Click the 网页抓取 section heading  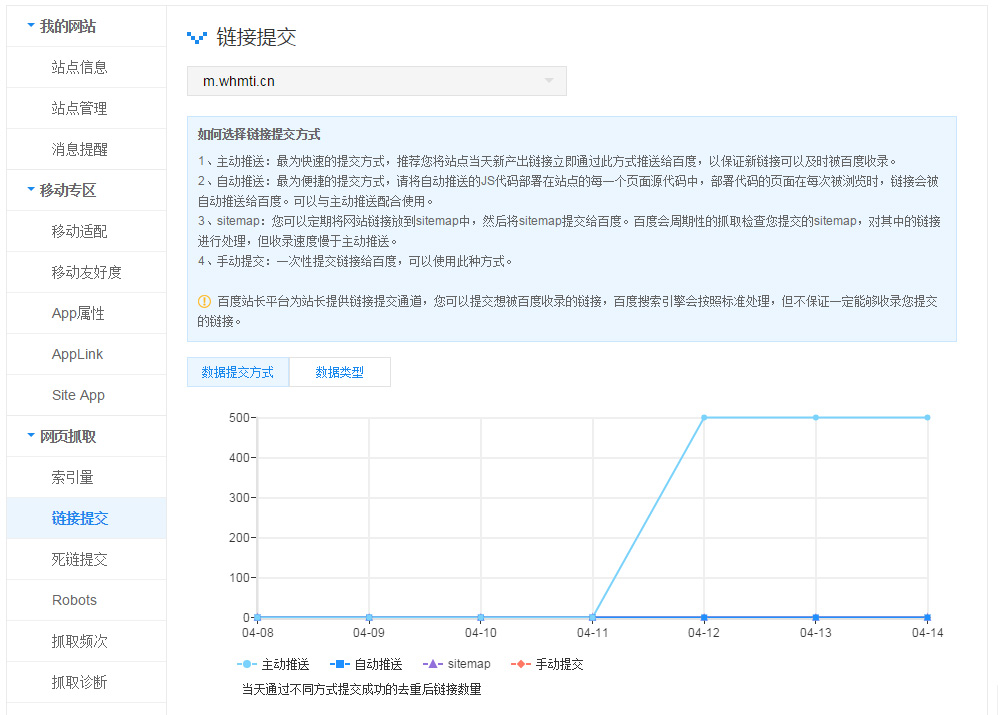[67, 436]
